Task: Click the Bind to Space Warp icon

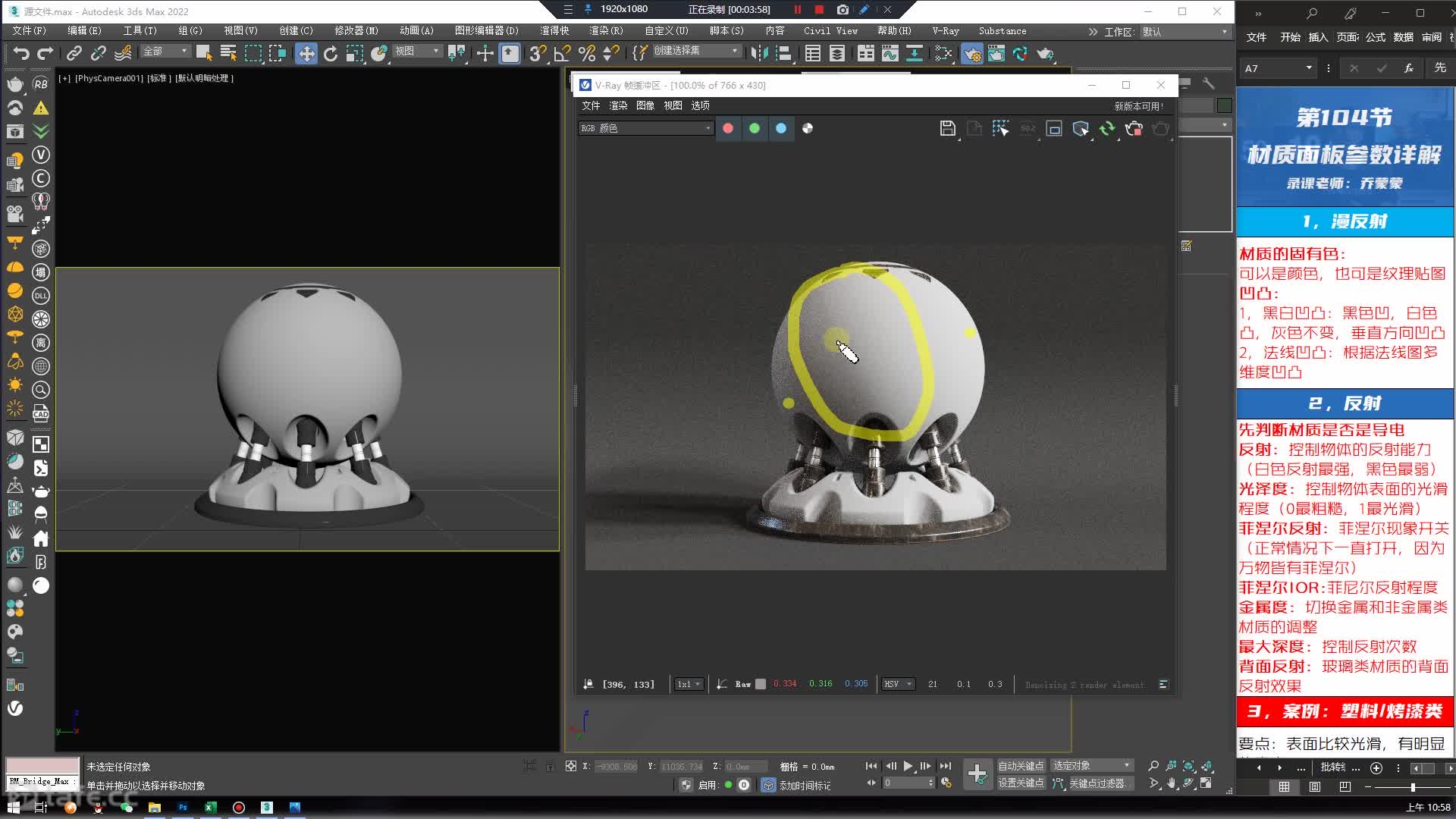Action: tap(123, 53)
